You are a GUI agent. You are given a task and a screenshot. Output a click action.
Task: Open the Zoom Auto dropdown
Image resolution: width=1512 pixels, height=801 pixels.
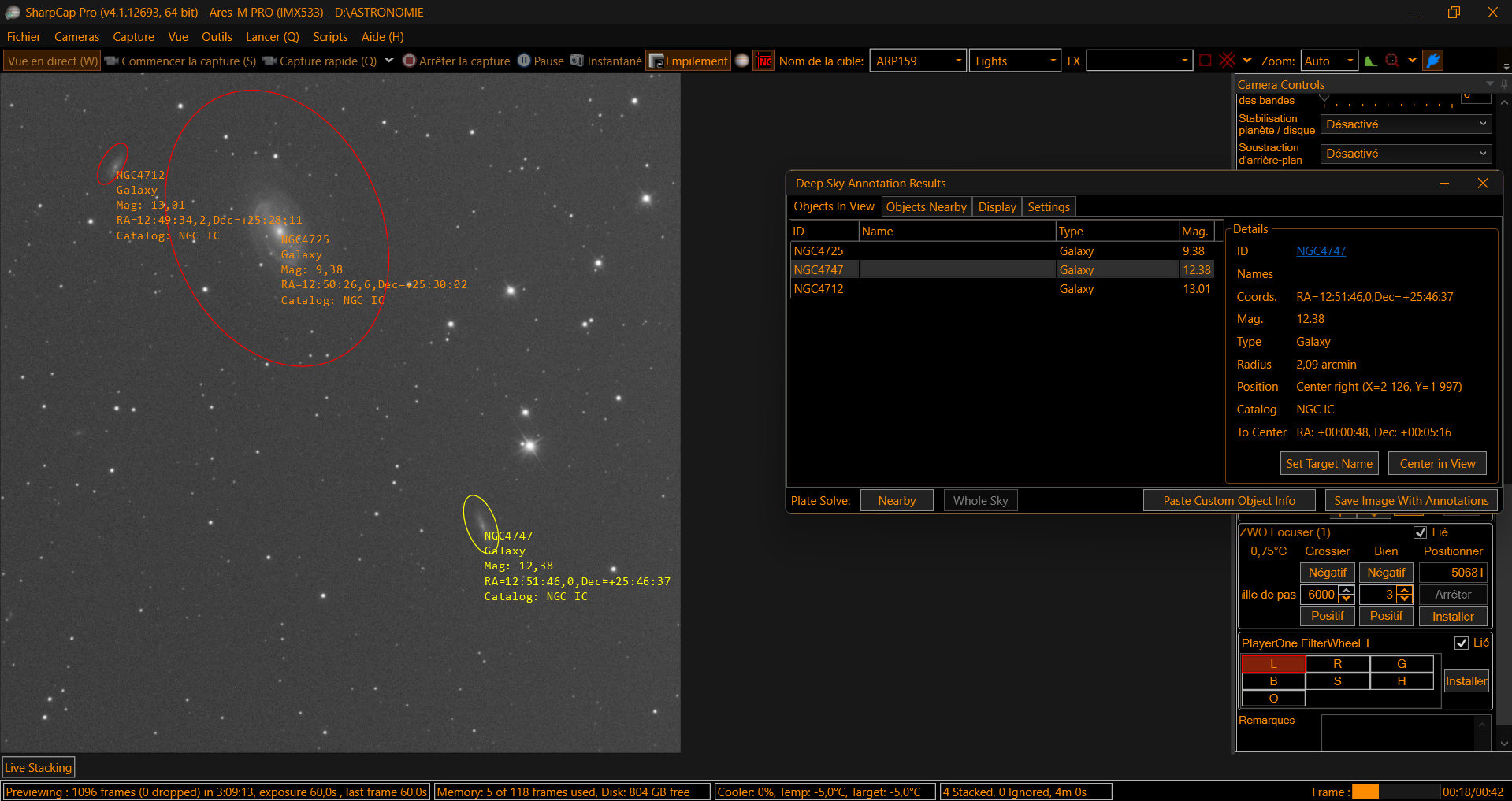tap(1329, 61)
